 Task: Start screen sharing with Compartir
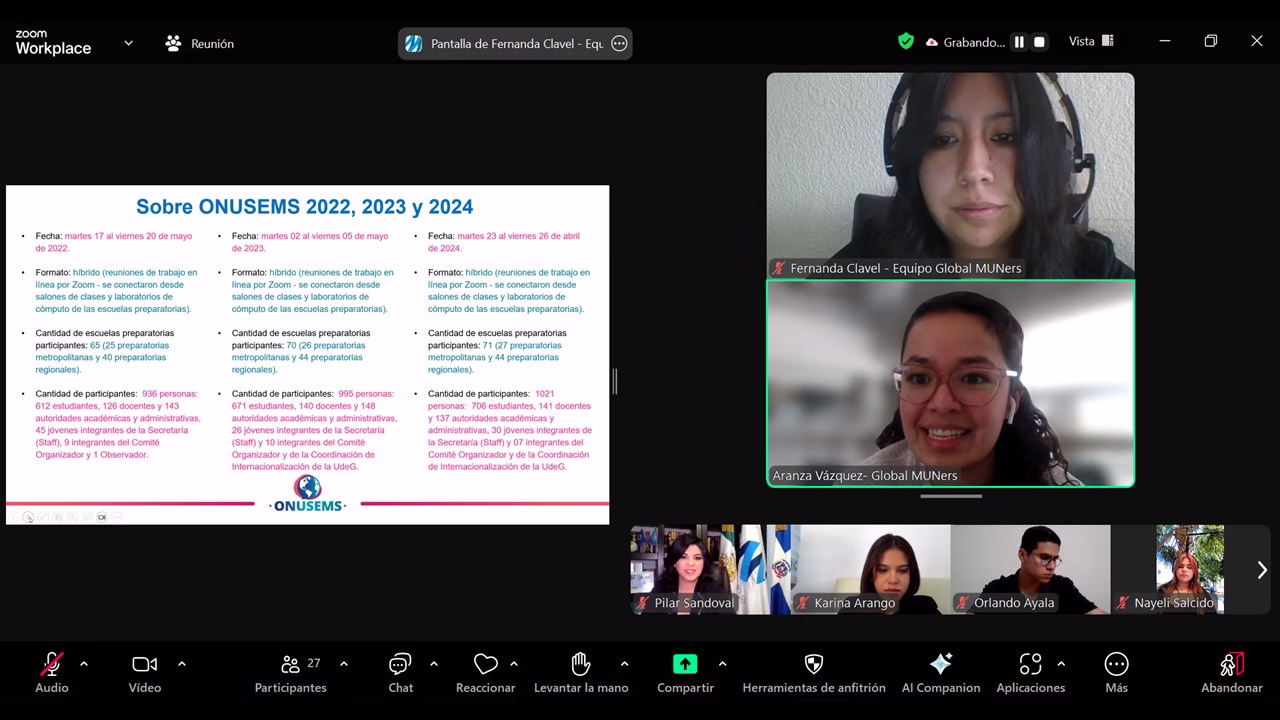[685, 673]
